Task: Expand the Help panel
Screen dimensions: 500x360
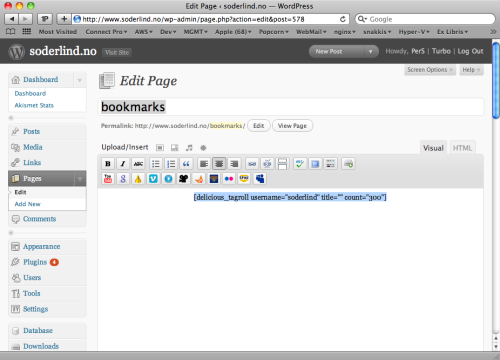Action: tap(471, 70)
